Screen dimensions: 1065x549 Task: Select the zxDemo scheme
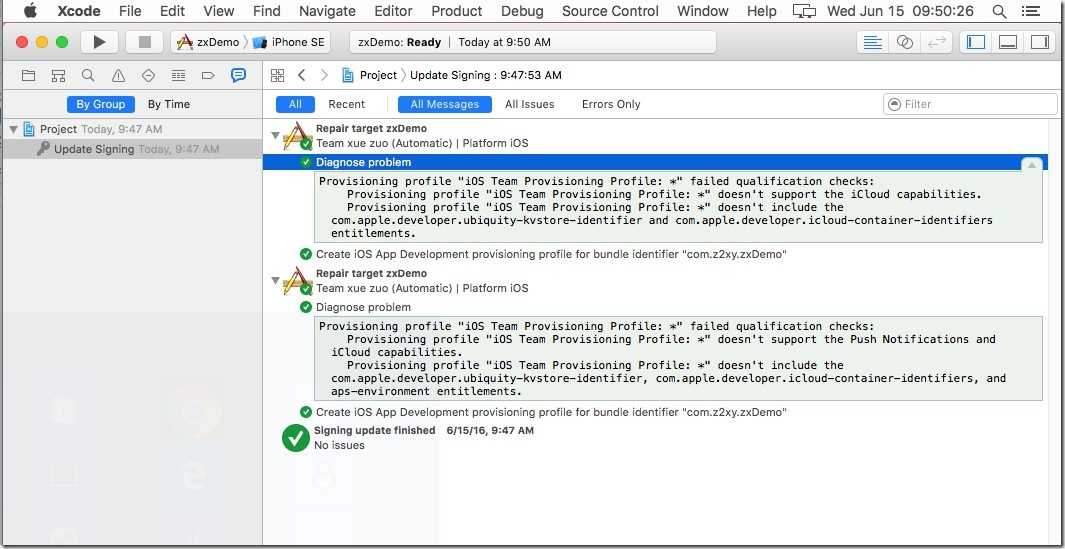(x=209, y=42)
